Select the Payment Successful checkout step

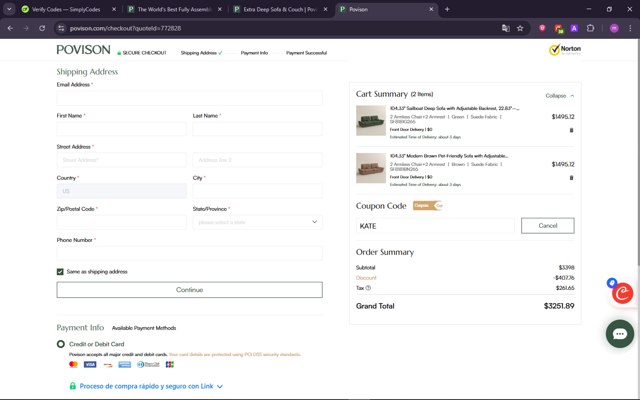click(307, 53)
